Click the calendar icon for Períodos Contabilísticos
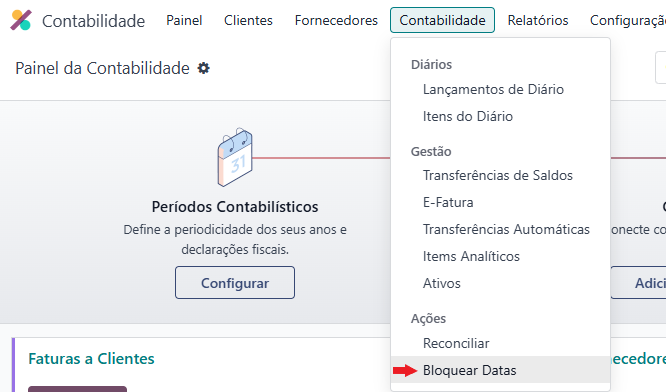This screenshot has width=666, height=392. (x=235, y=157)
